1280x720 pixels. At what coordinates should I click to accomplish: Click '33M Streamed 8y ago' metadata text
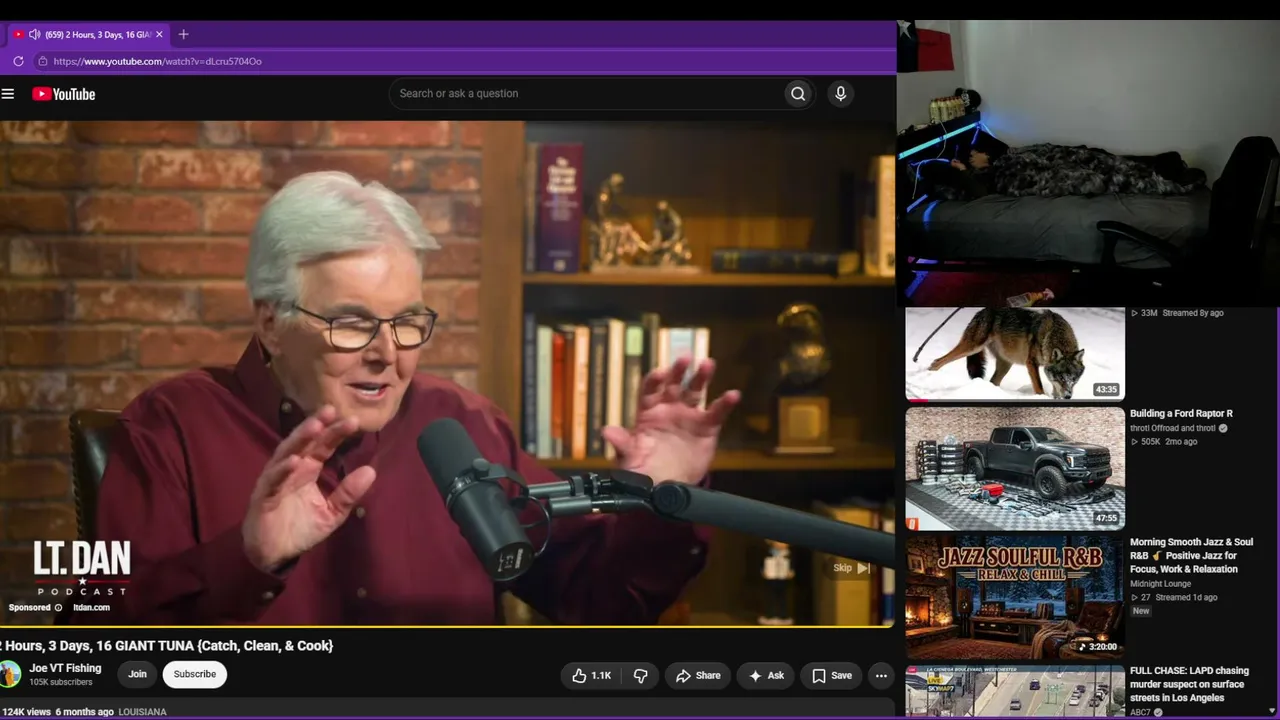1177,313
